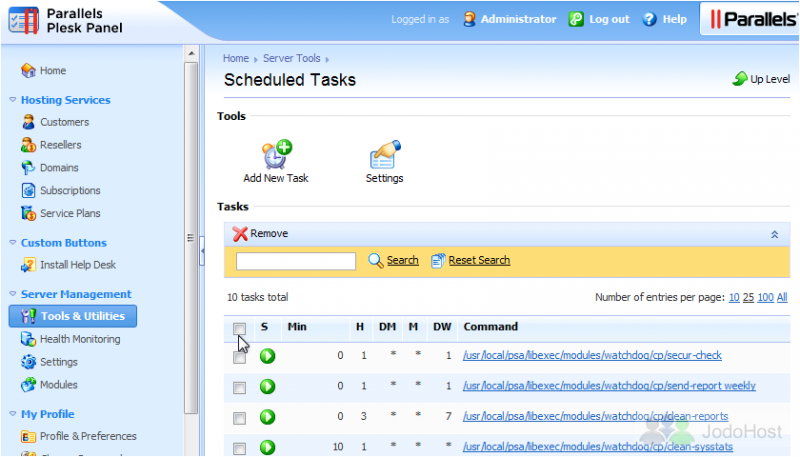Collapse the Custom Buttons section
This screenshot has width=800, height=457.
[x=13, y=243]
